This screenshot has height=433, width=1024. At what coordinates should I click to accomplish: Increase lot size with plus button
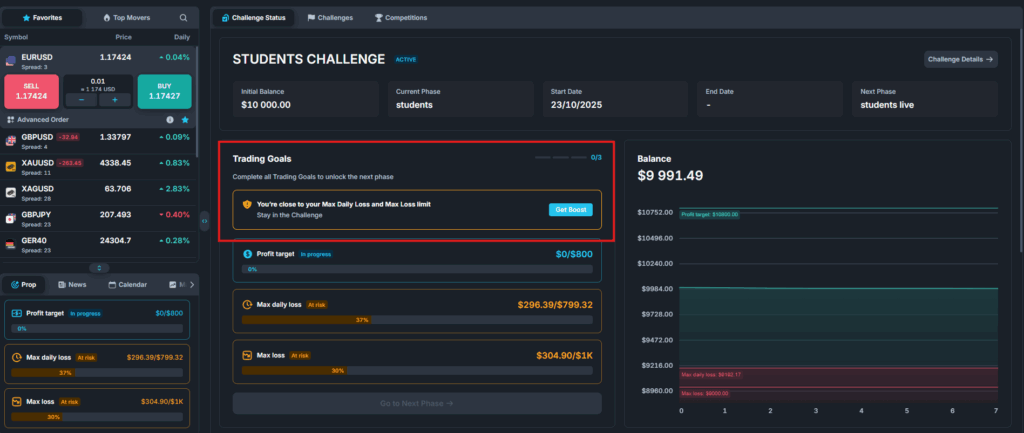coord(115,100)
